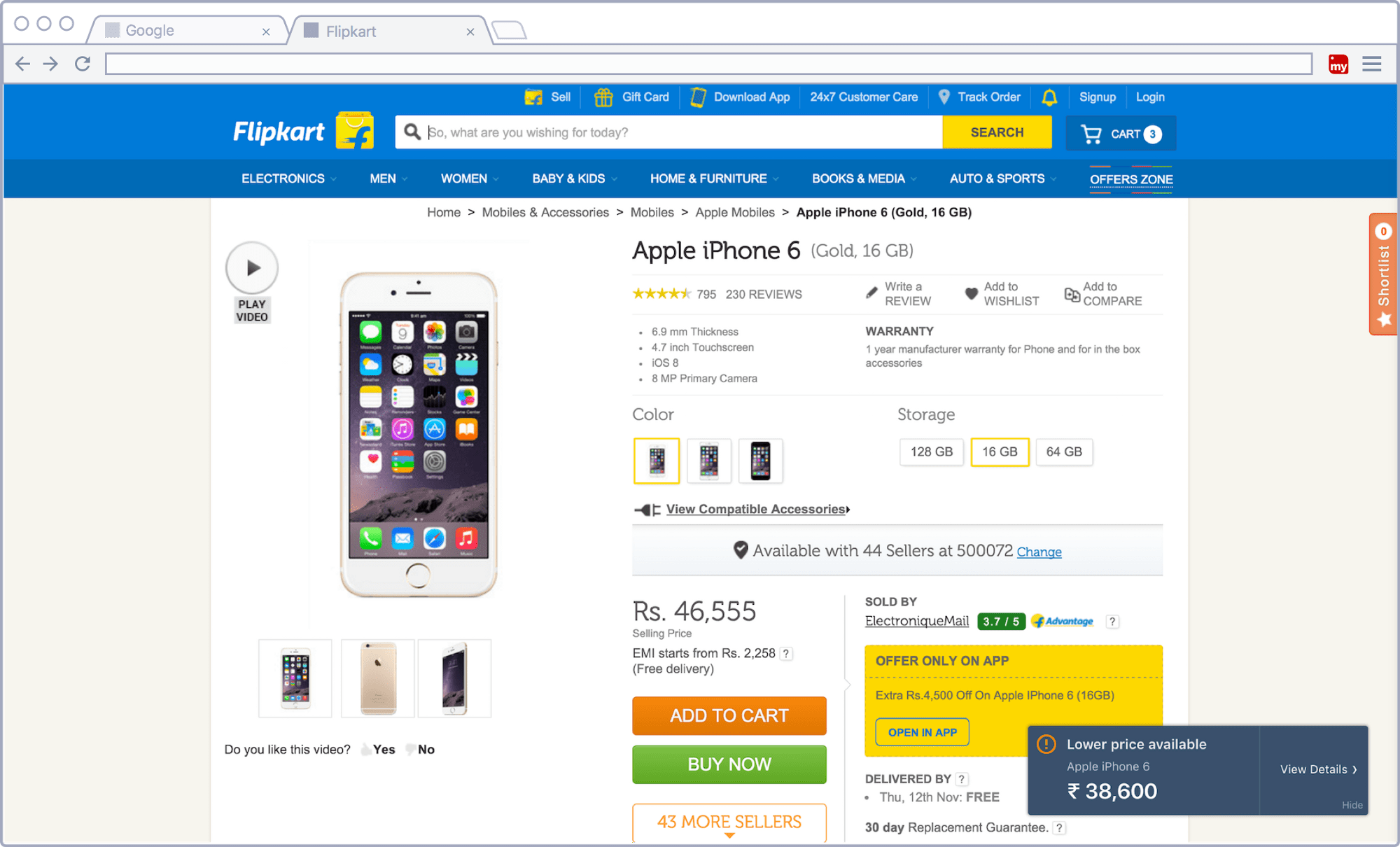Viewport: 1400px width, 847px height.
Task: Expand the Women category dropdown
Action: coord(465,179)
